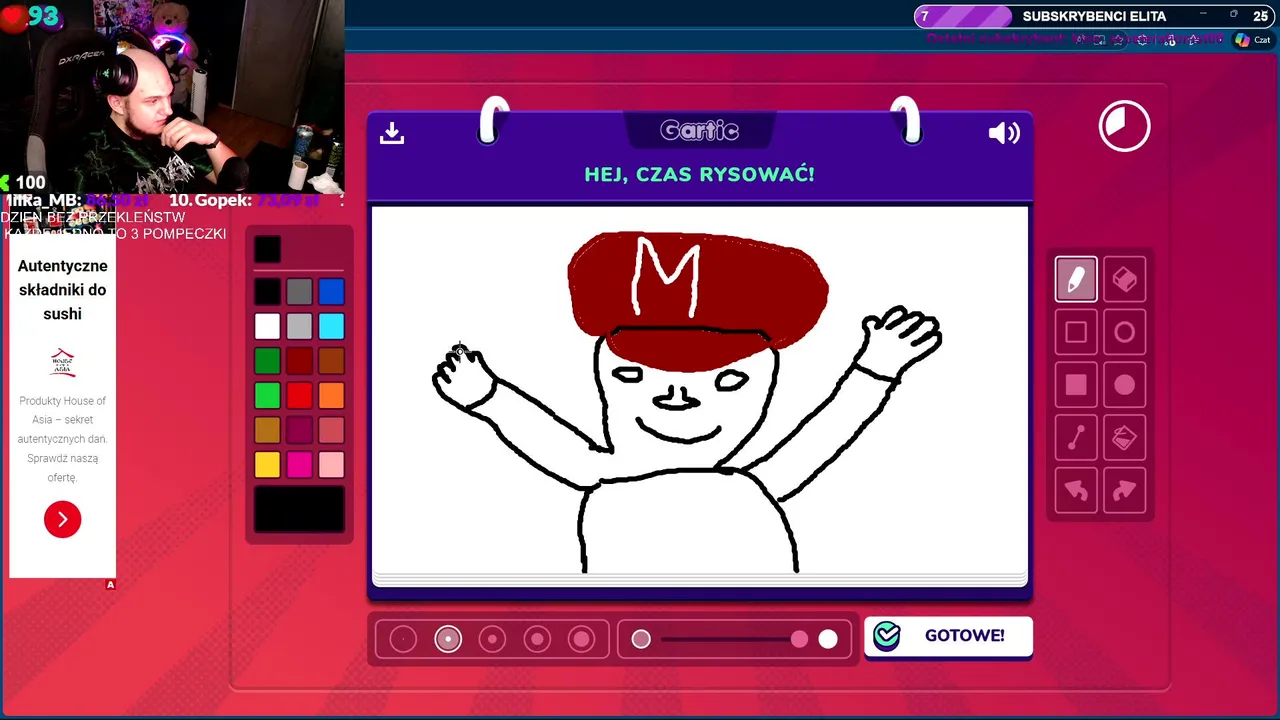Select the bright red color swatch
This screenshot has width=1280, height=720.
[299, 395]
